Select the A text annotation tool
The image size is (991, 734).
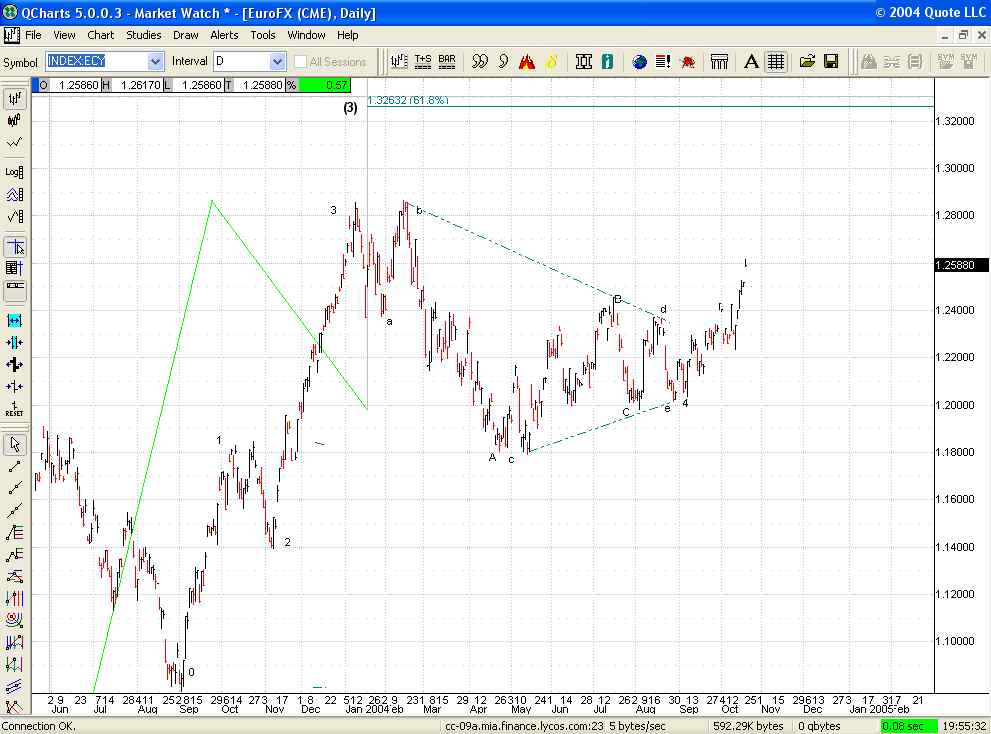[750, 61]
